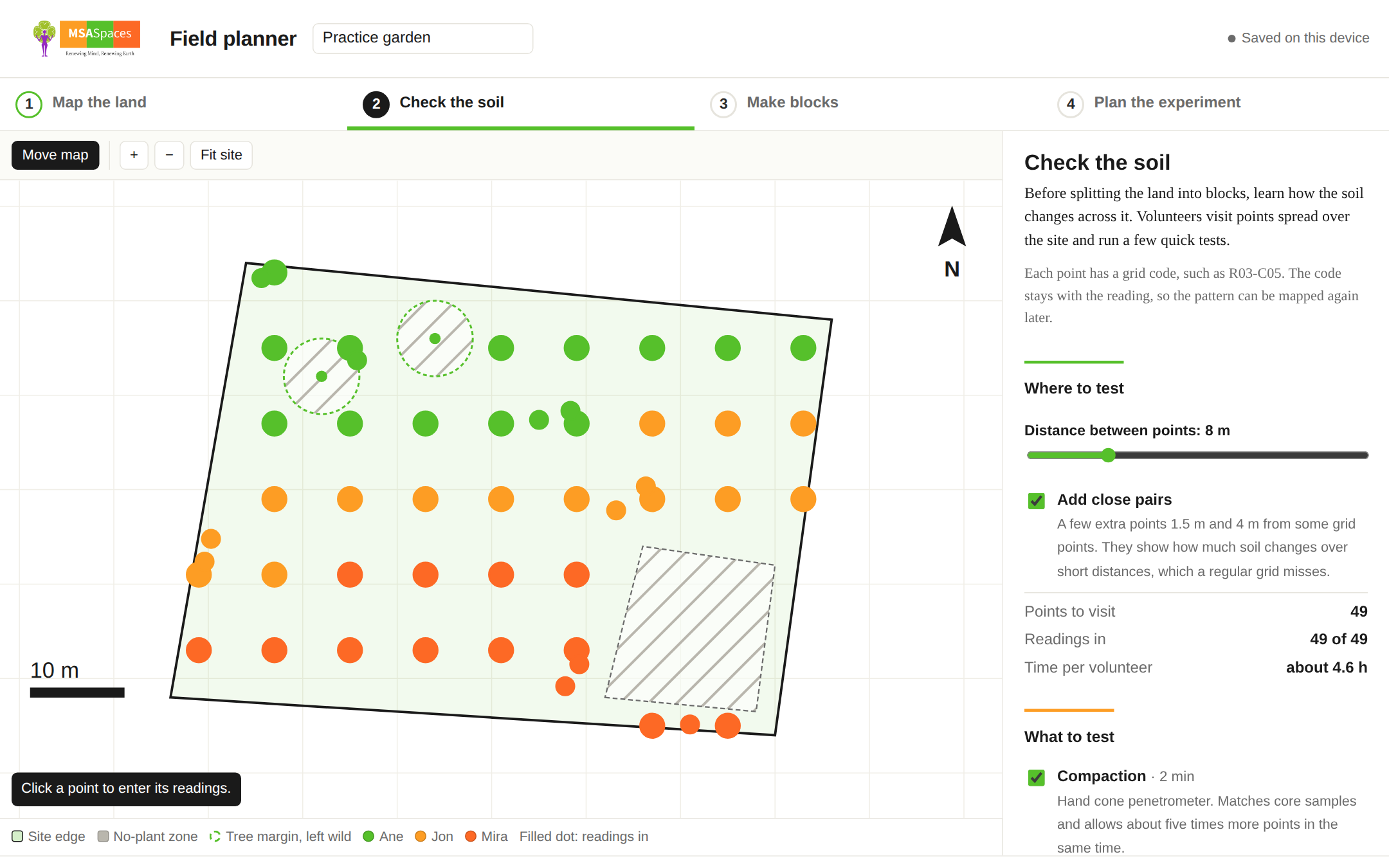
Task: Go to the Make blocks step
Action: pyautogui.click(x=868, y=104)
